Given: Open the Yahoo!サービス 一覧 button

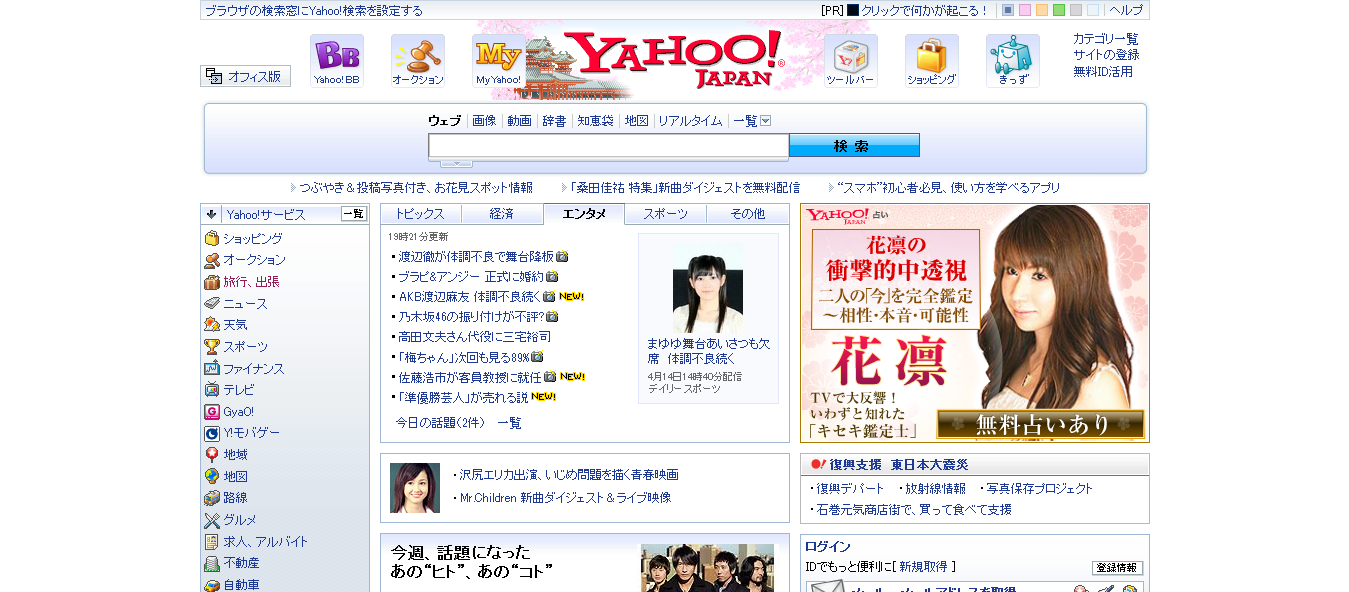Looking at the screenshot, I should [x=354, y=214].
